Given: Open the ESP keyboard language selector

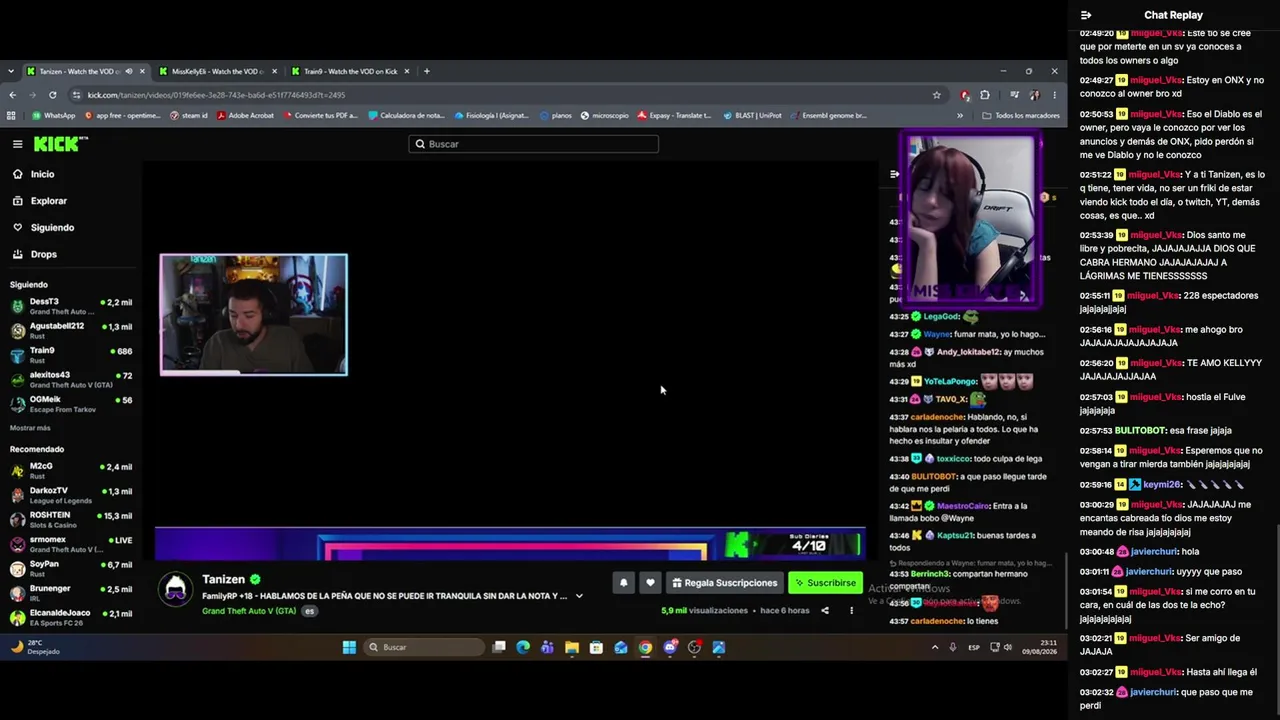Looking at the screenshot, I should 974,647.
